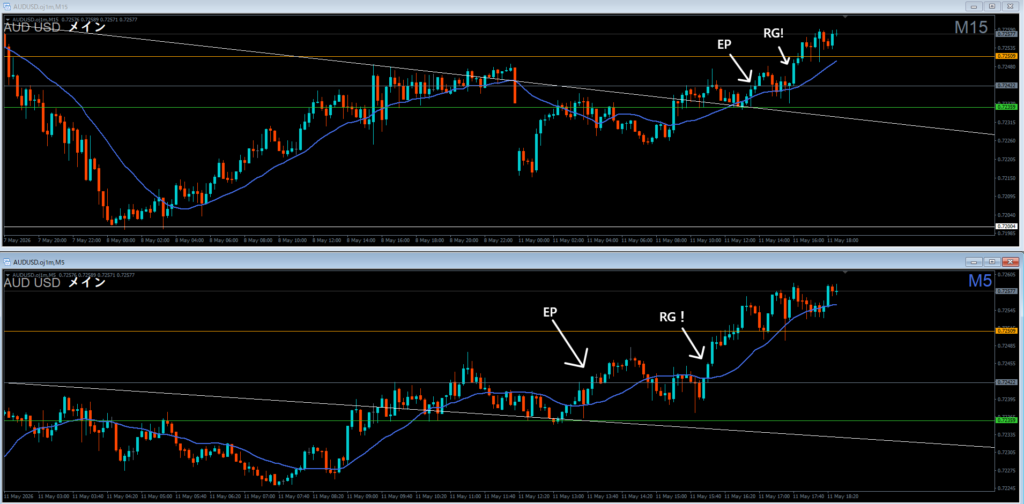
Task: Expand the small triangle beside the M5 symbol text
Action: point(7,276)
